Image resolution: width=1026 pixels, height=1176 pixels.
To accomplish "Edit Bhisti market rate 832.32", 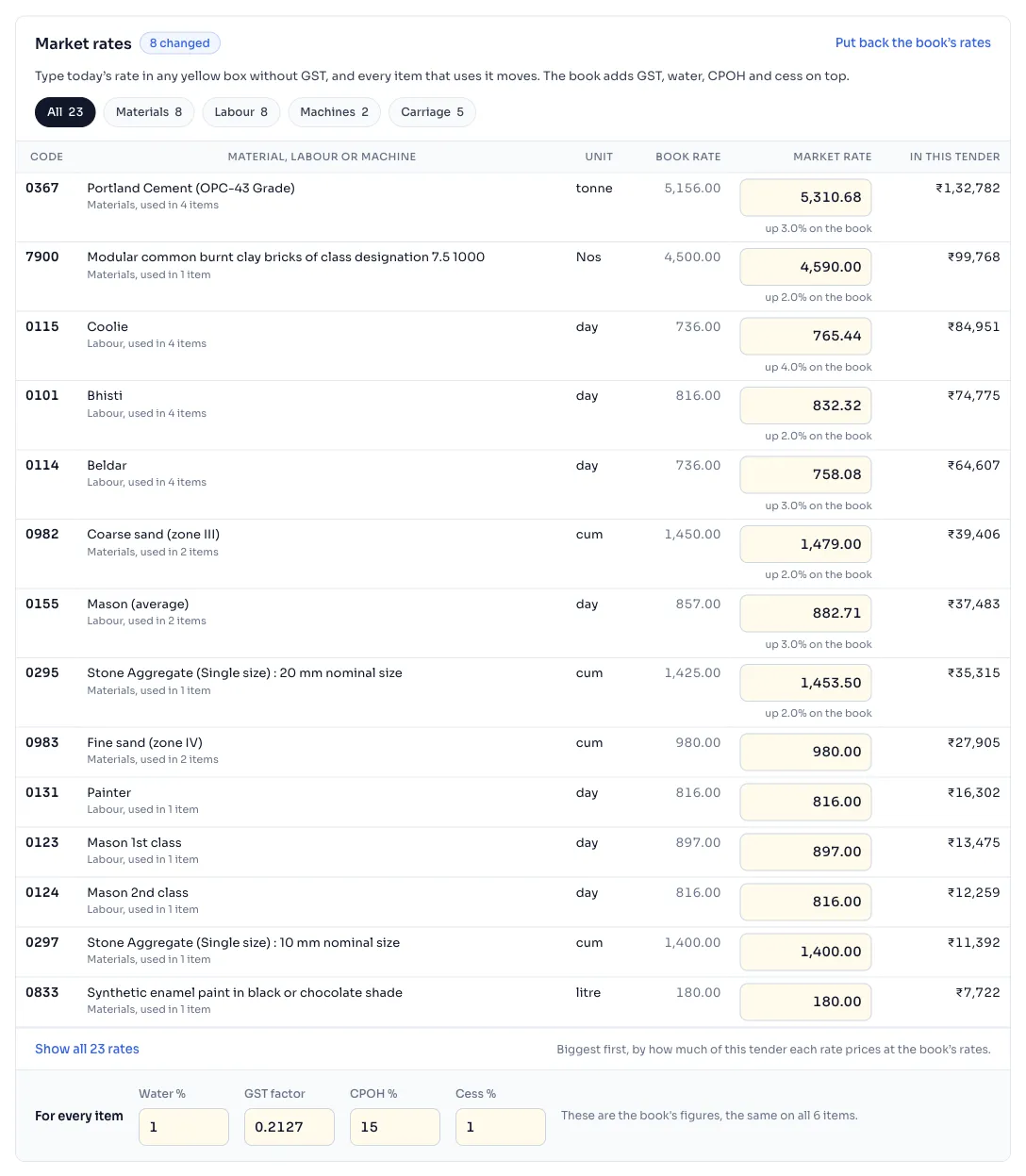I will (x=805, y=406).
